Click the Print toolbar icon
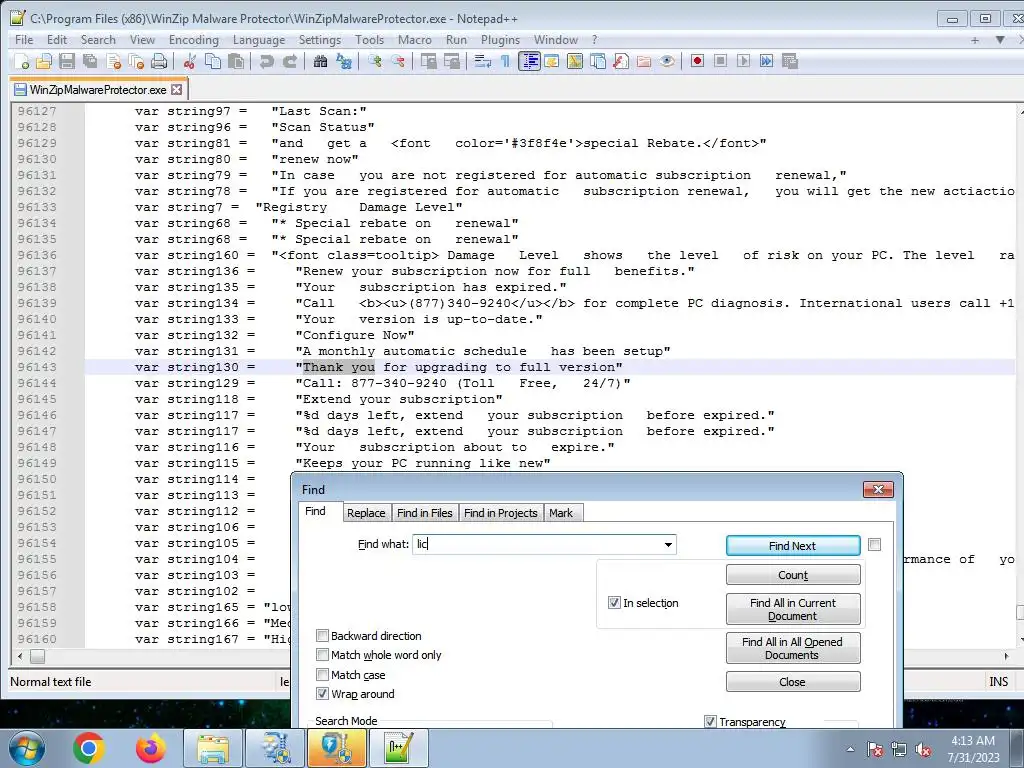The width and height of the screenshot is (1024, 768). click(x=159, y=61)
